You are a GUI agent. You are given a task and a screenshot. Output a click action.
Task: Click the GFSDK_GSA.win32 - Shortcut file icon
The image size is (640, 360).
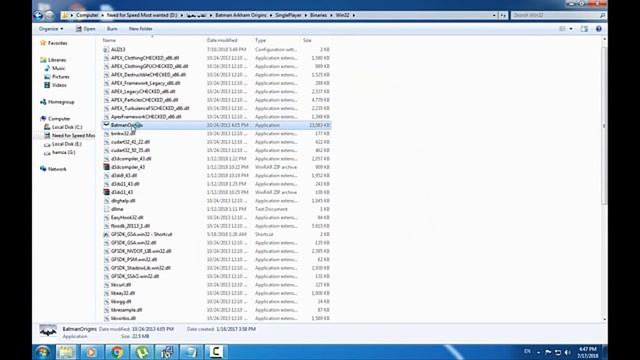click(106, 234)
